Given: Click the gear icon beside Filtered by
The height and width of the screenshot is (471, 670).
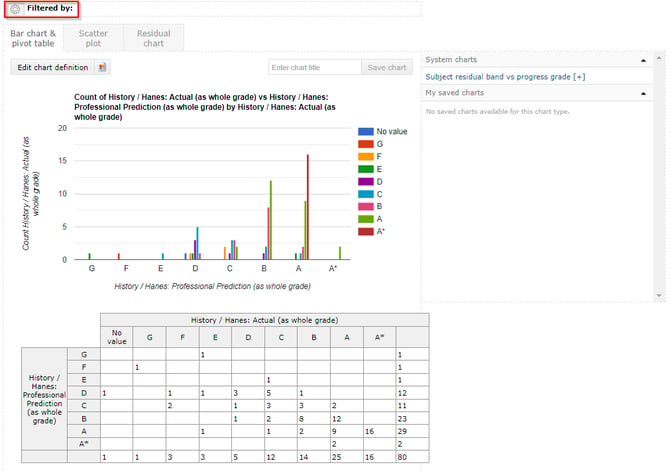Looking at the screenshot, I should tap(15, 9).
